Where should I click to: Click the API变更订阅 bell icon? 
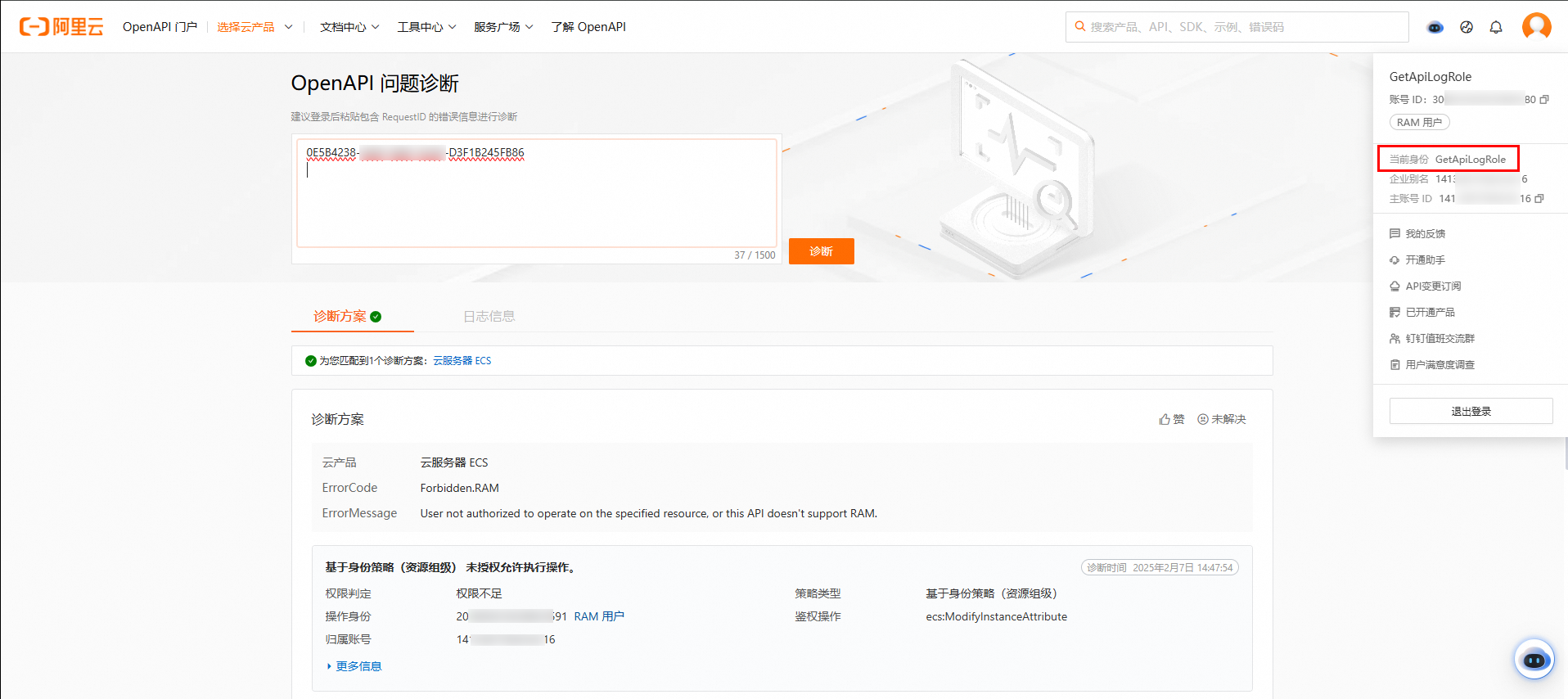(1395, 286)
